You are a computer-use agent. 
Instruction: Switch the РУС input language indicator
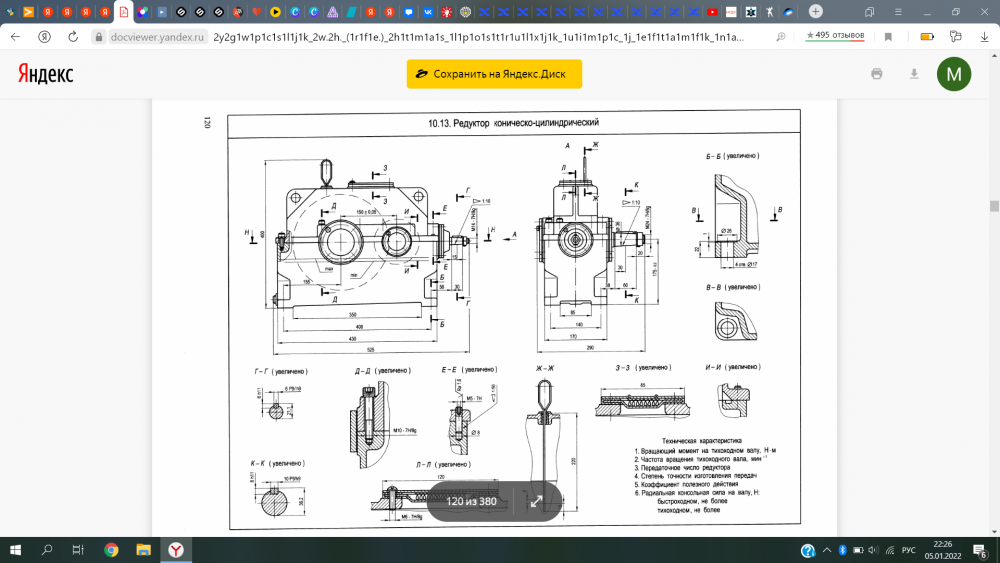coord(908,550)
